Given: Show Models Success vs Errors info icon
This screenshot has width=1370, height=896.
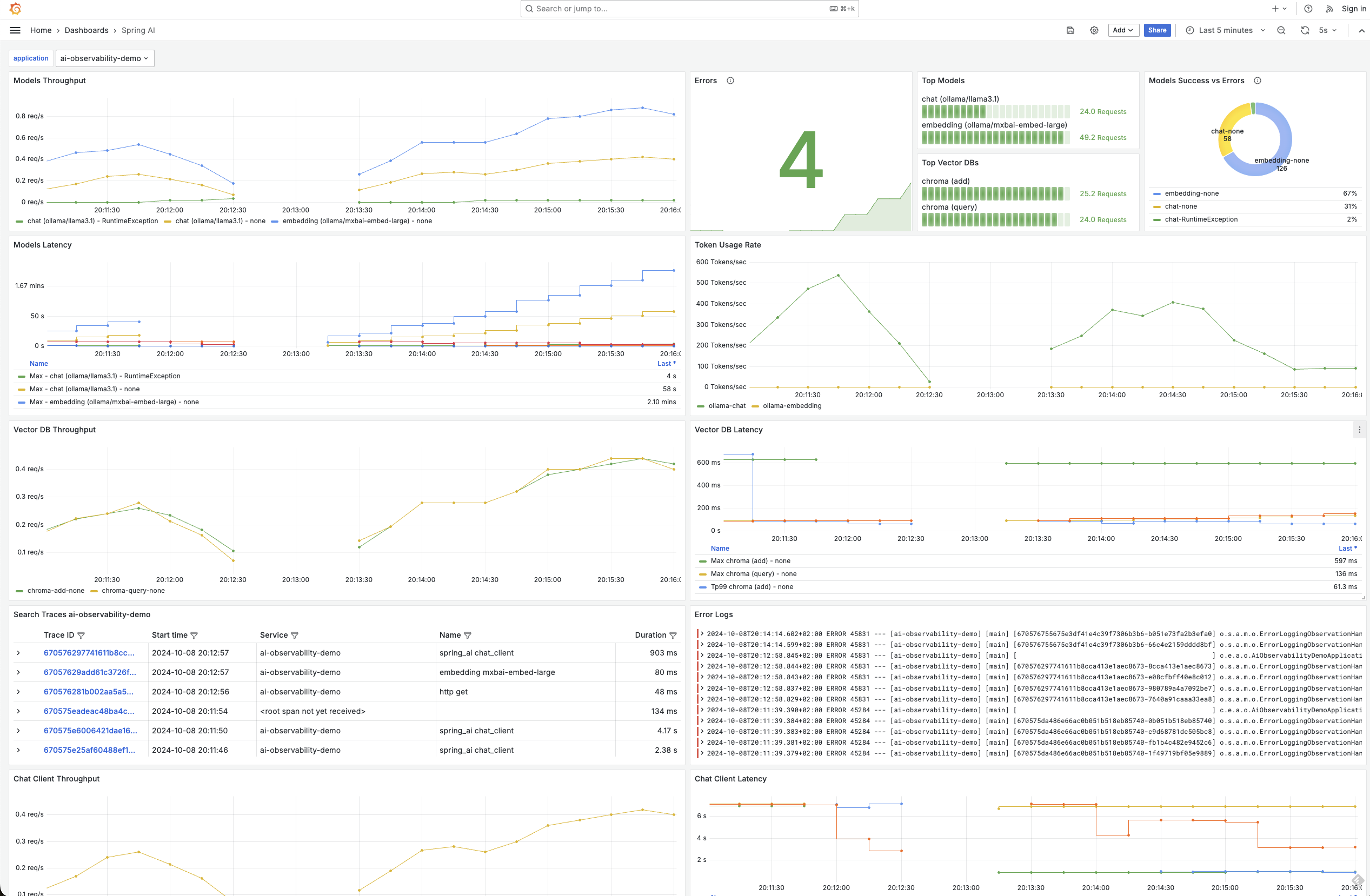Looking at the screenshot, I should coord(1257,81).
